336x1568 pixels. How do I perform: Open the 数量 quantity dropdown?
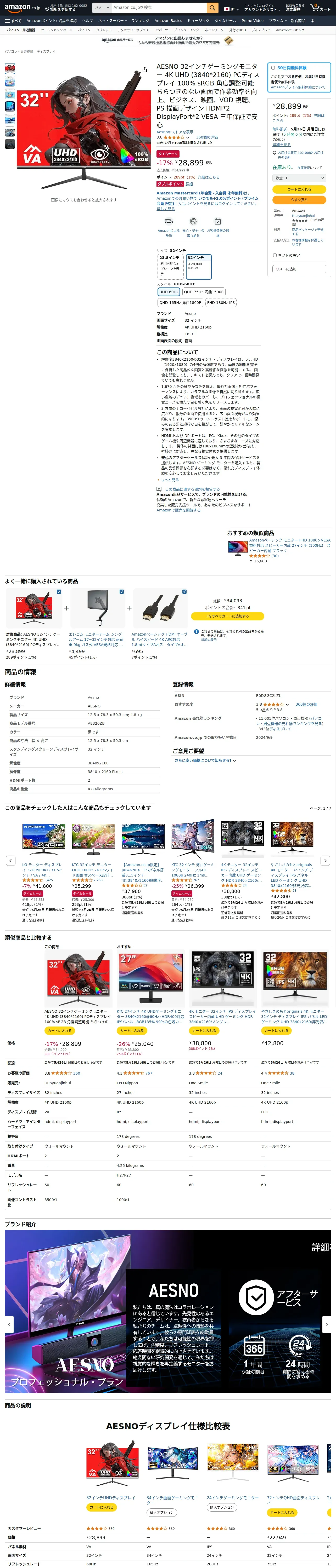coord(299,178)
